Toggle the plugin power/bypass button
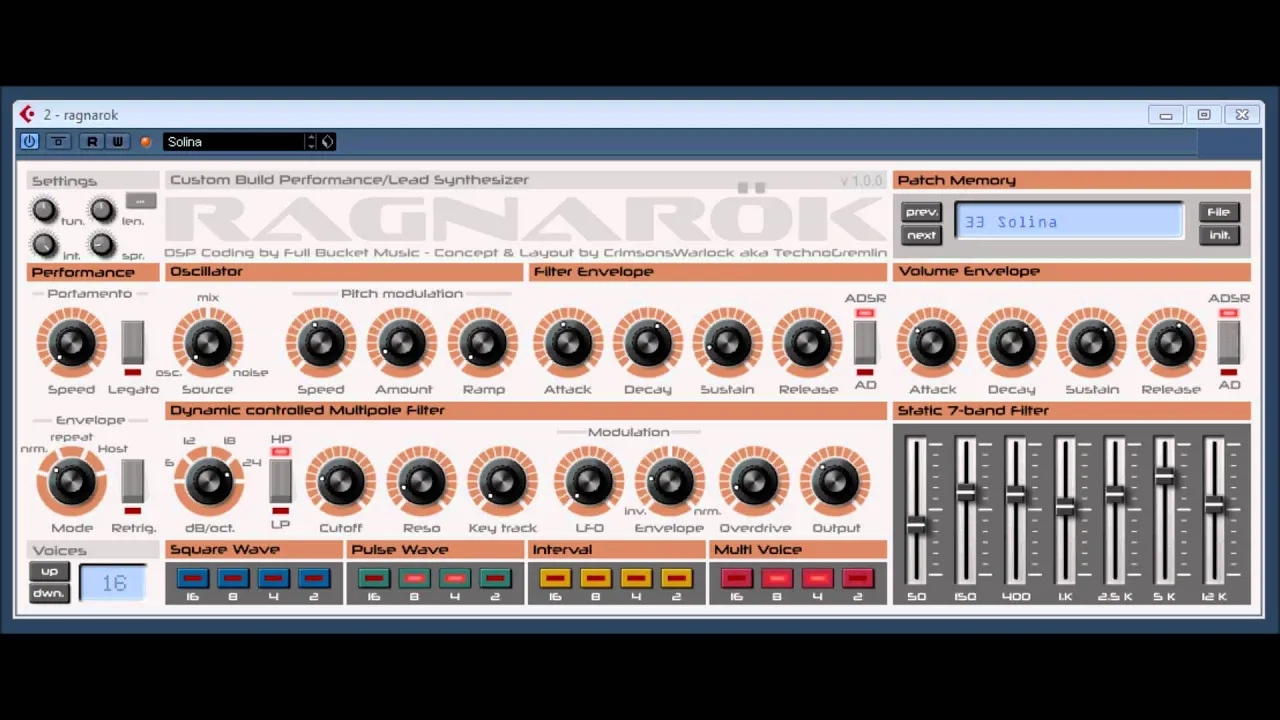The image size is (1280, 720). coord(29,142)
